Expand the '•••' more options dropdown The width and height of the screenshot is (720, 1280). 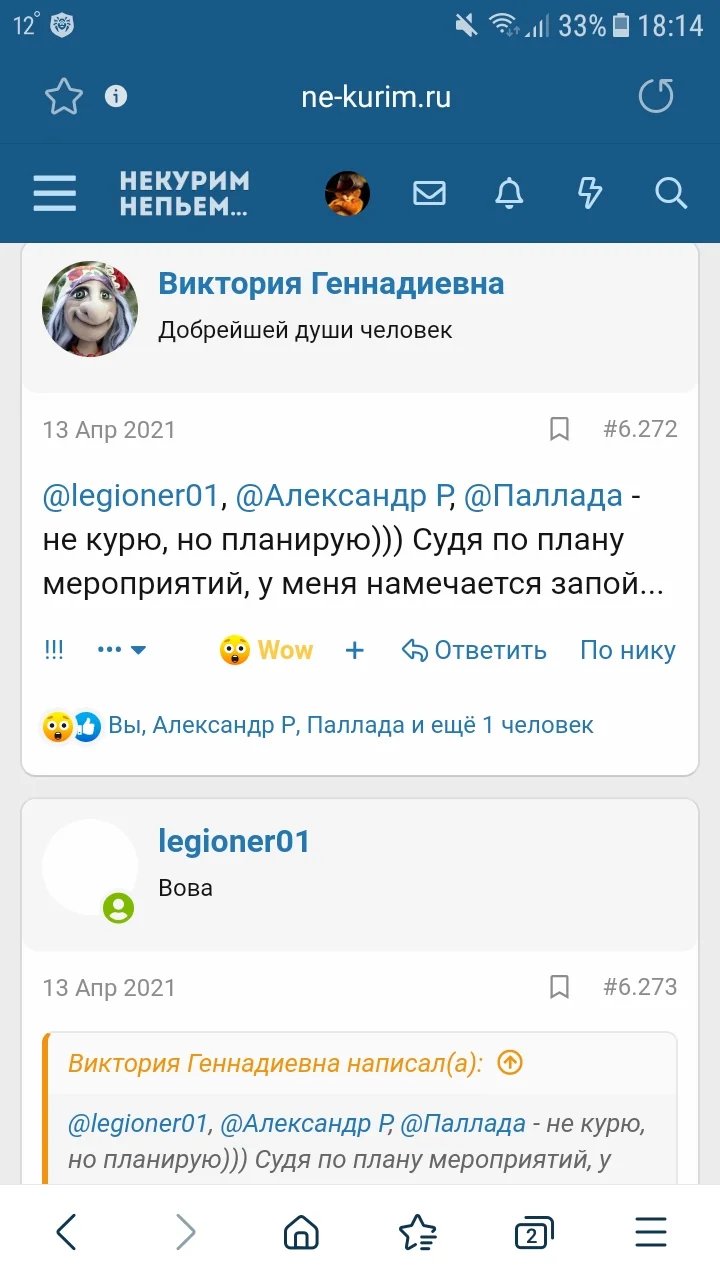(120, 650)
